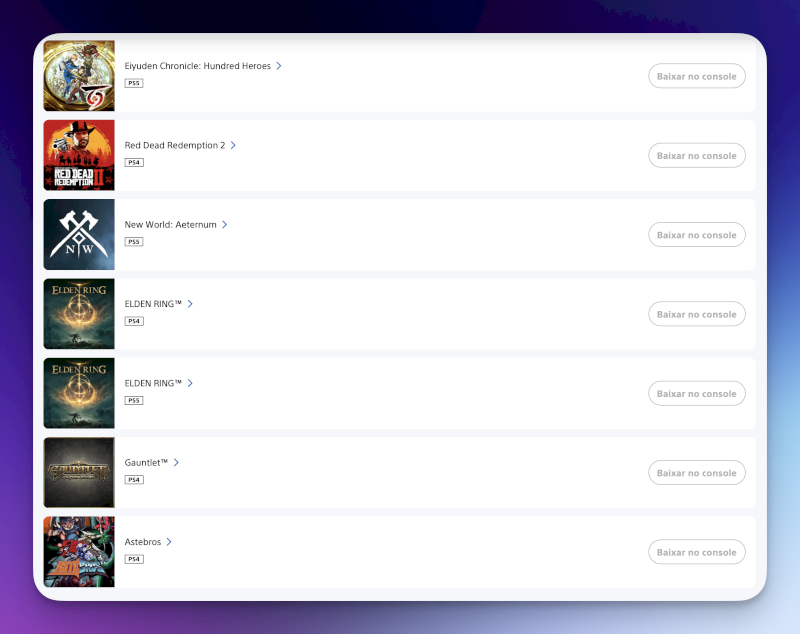Select the Gauntlet cover thumbnail
The height and width of the screenshot is (634, 800).
coord(79,472)
